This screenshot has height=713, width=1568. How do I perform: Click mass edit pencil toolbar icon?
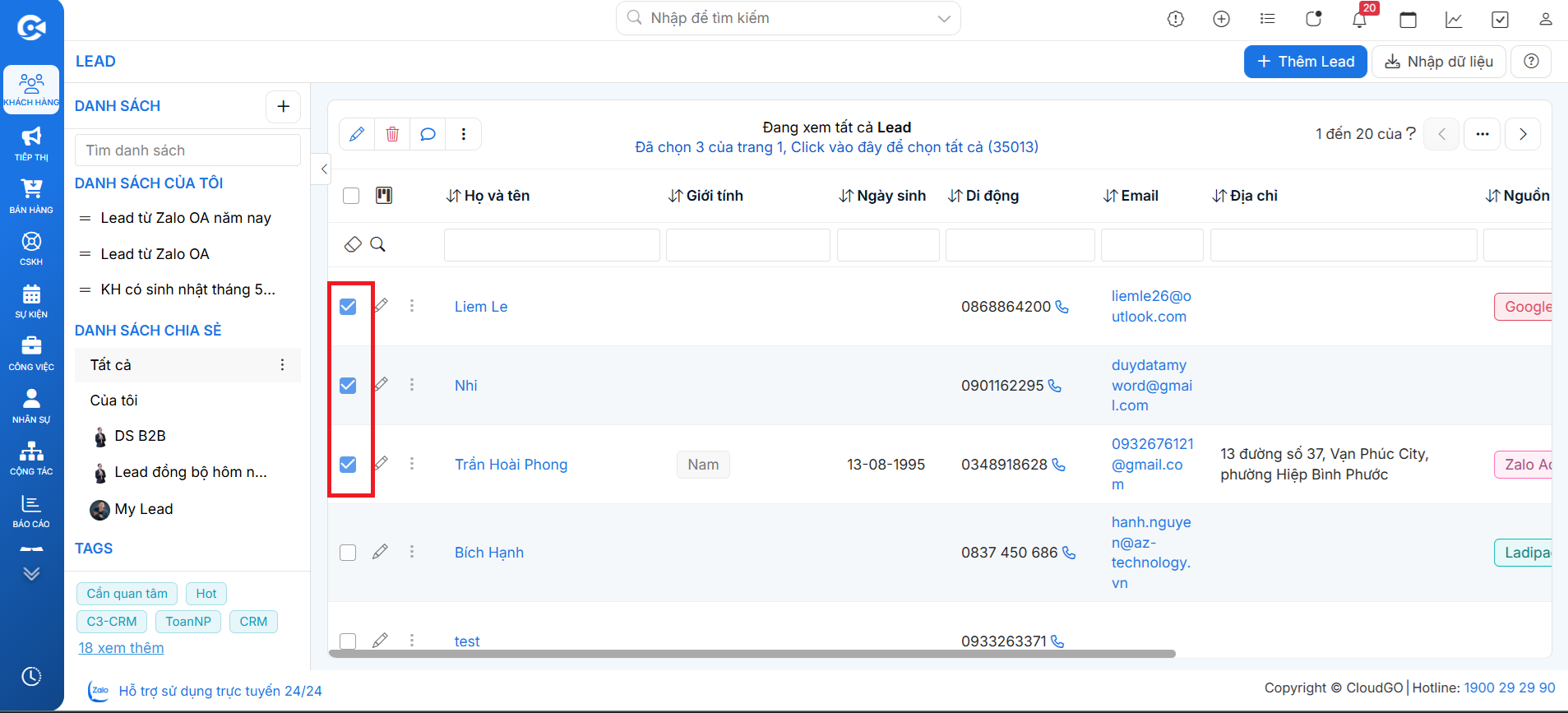[x=357, y=134]
